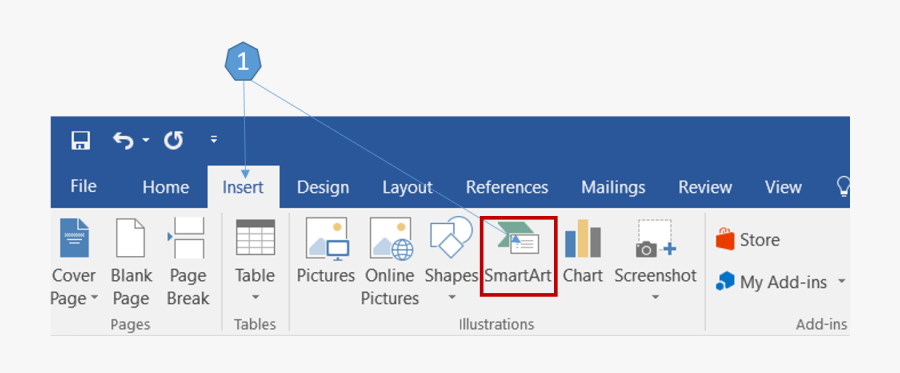Screen dimensions: 900x373
Task: Open the View tab
Action: pyautogui.click(x=783, y=187)
